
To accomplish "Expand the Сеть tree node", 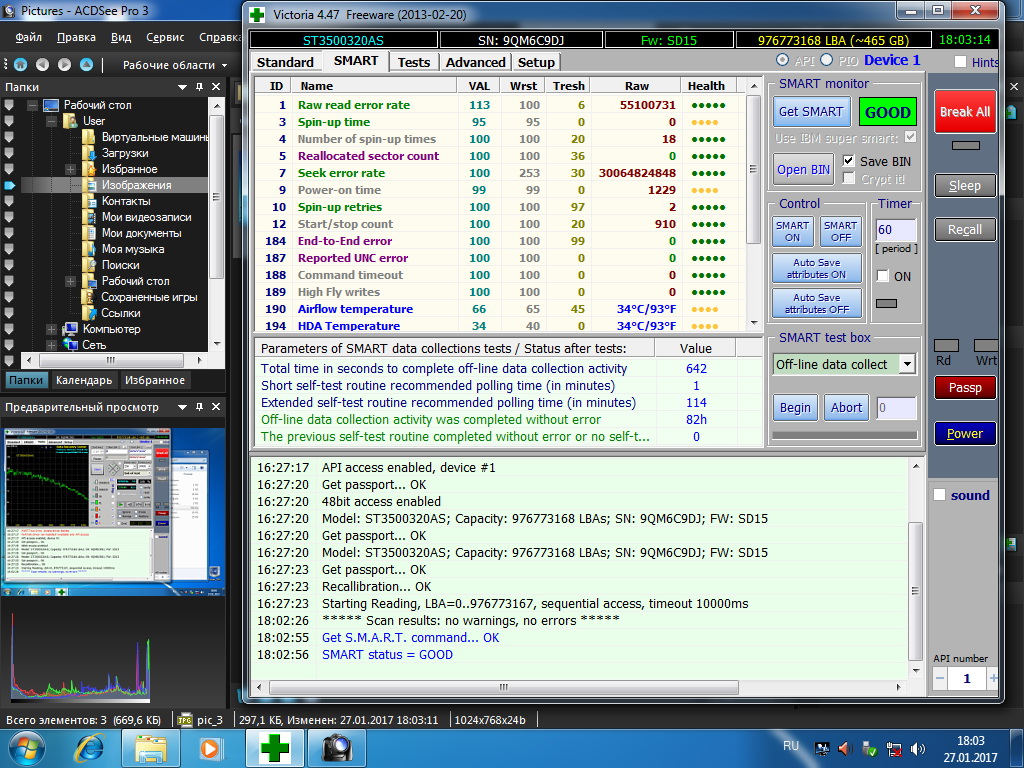I will pos(51,345).
